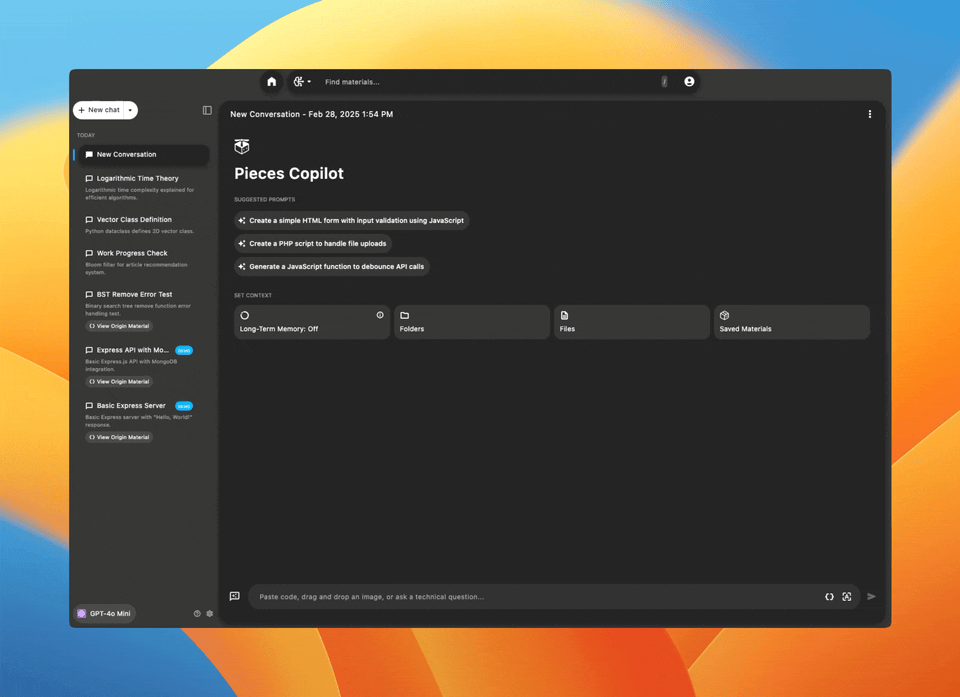Add Saved Materials as context
The height and width of the screenshot is (697, 960).
tap(792, 322)
